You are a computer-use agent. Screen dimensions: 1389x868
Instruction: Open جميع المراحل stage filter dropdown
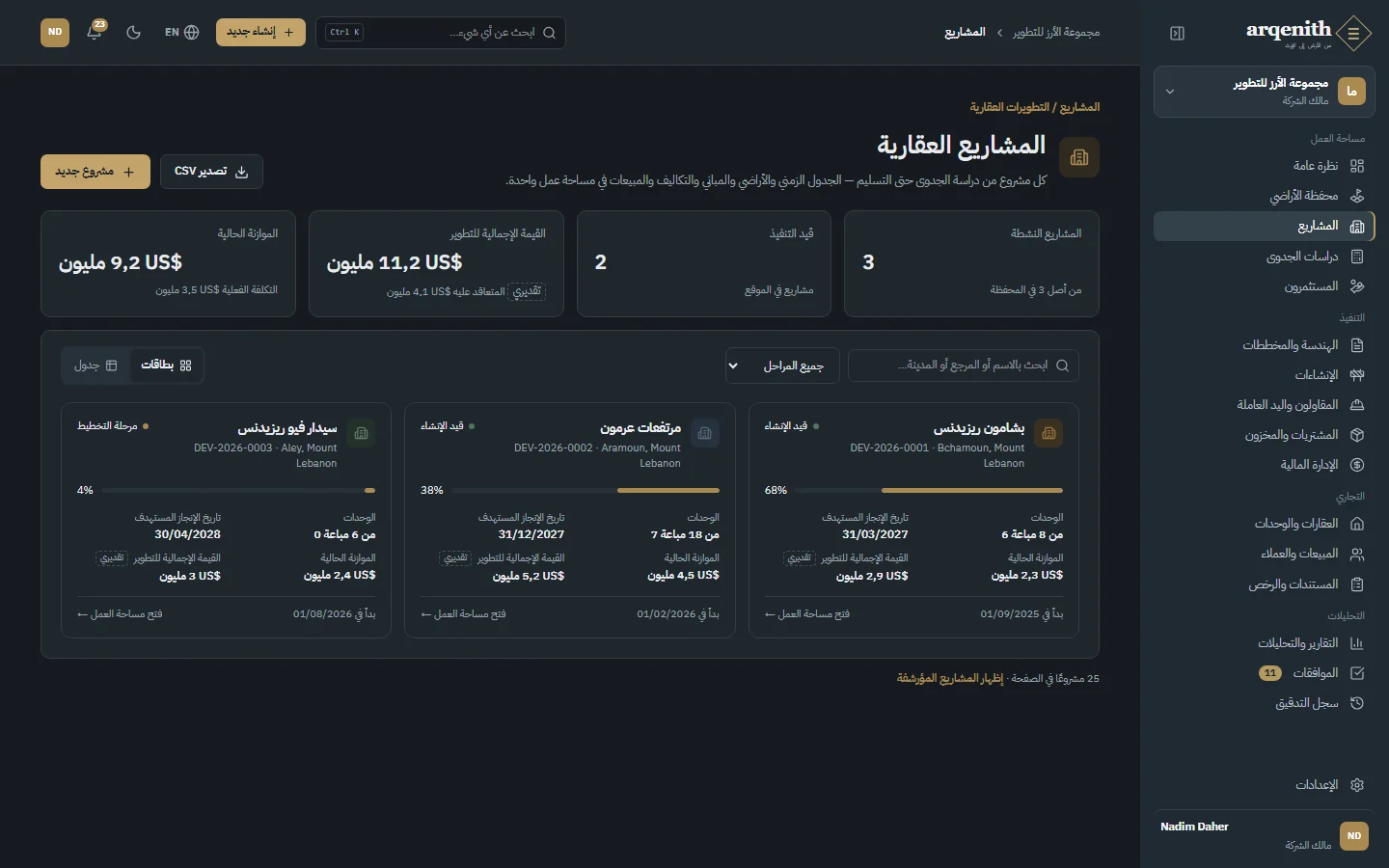[782, 366]
